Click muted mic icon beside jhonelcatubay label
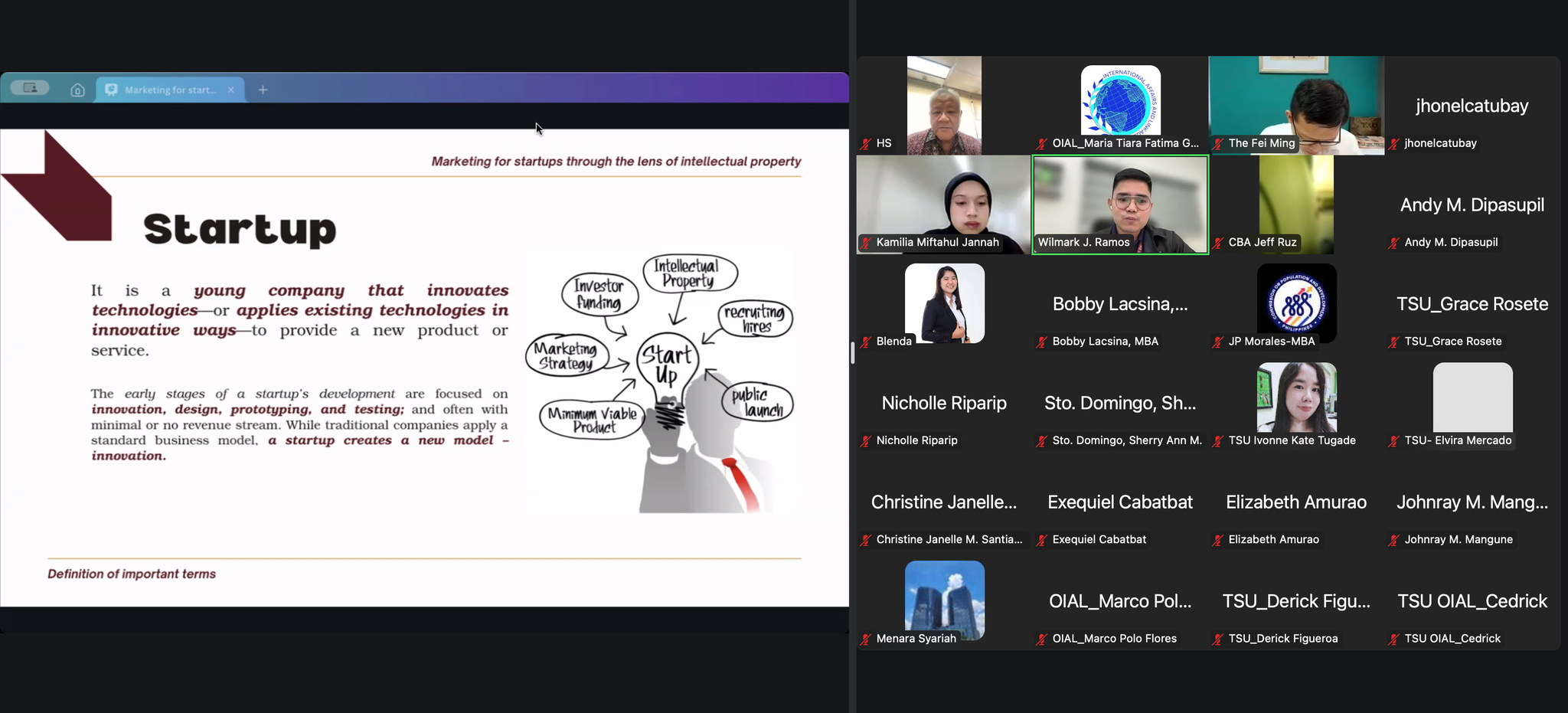1568x713 pixels. (1394, 143)
